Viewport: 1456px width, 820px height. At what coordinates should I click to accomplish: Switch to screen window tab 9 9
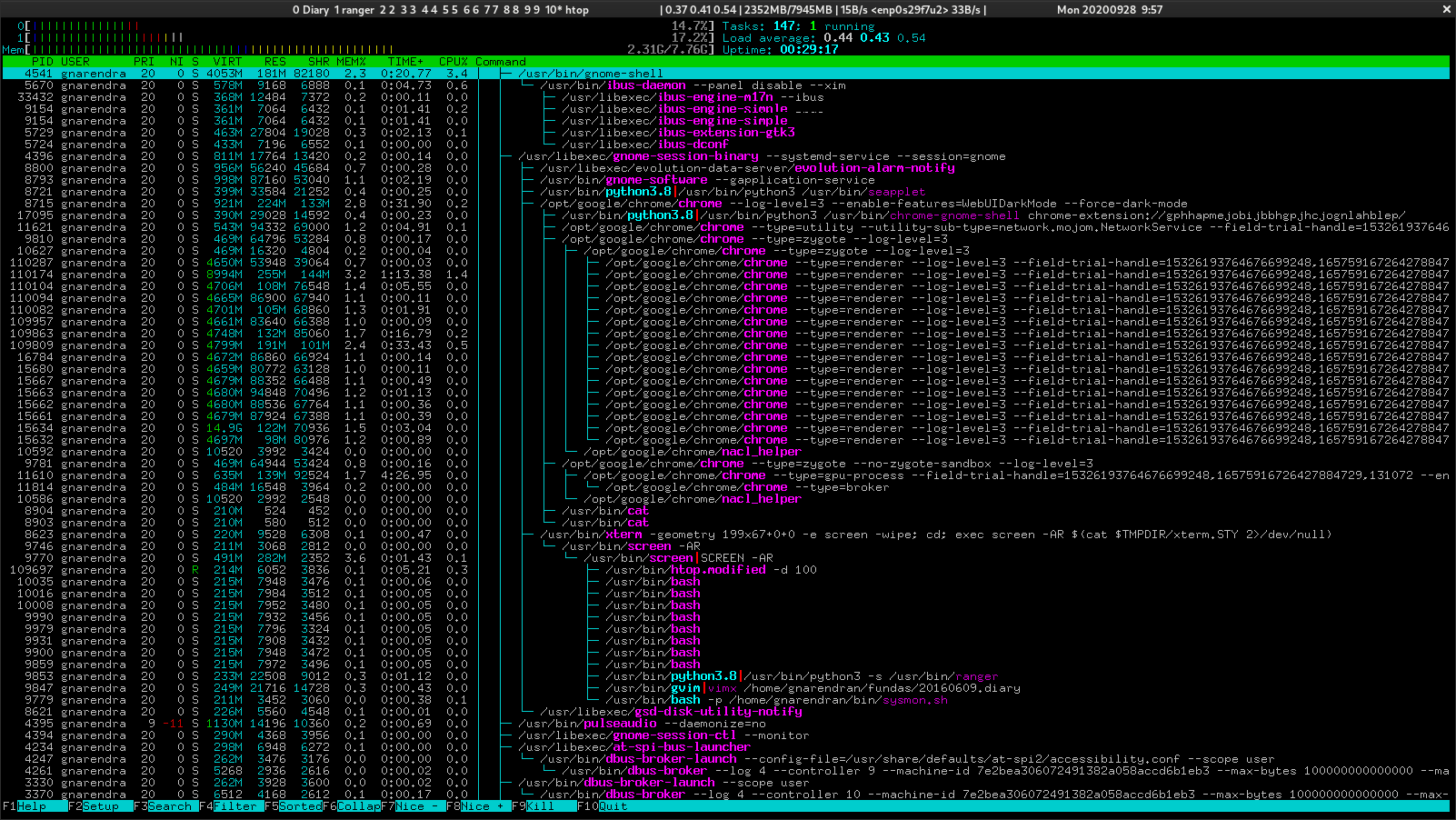(x=533, y=10)
